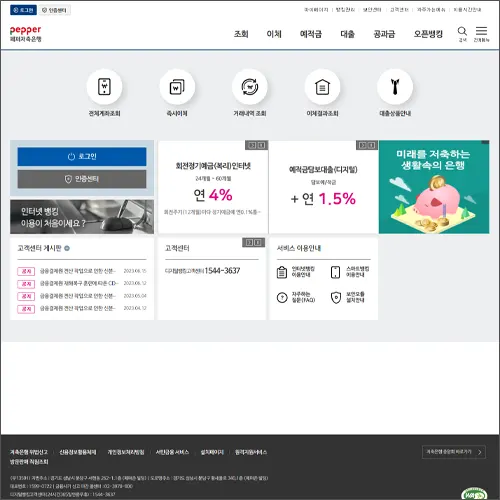Click the 고객센터 link in top utility bar
The image size is (500, 500).
pyautogui.click(x=399, y=10)
